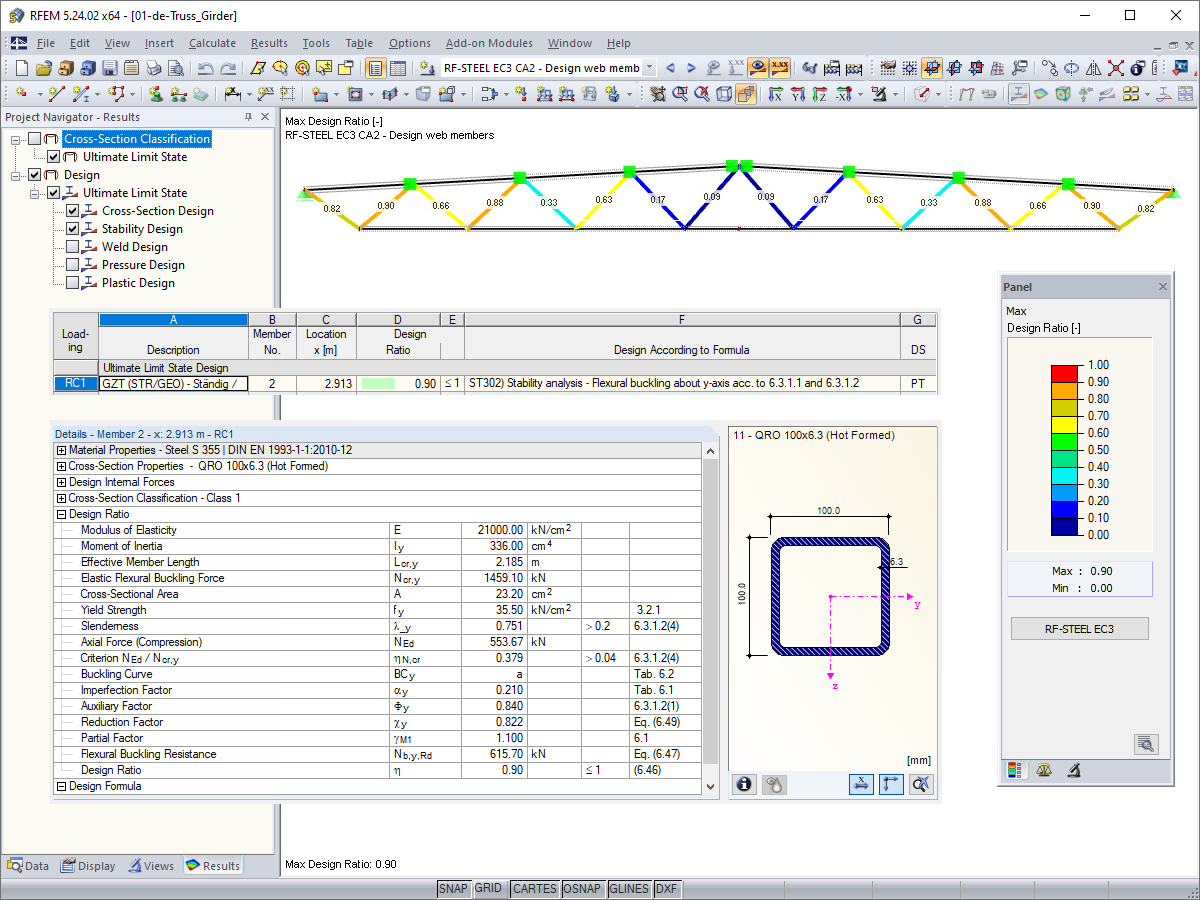
Task: Click the info icon below the cross-section graphic
Action: [744, 784]
